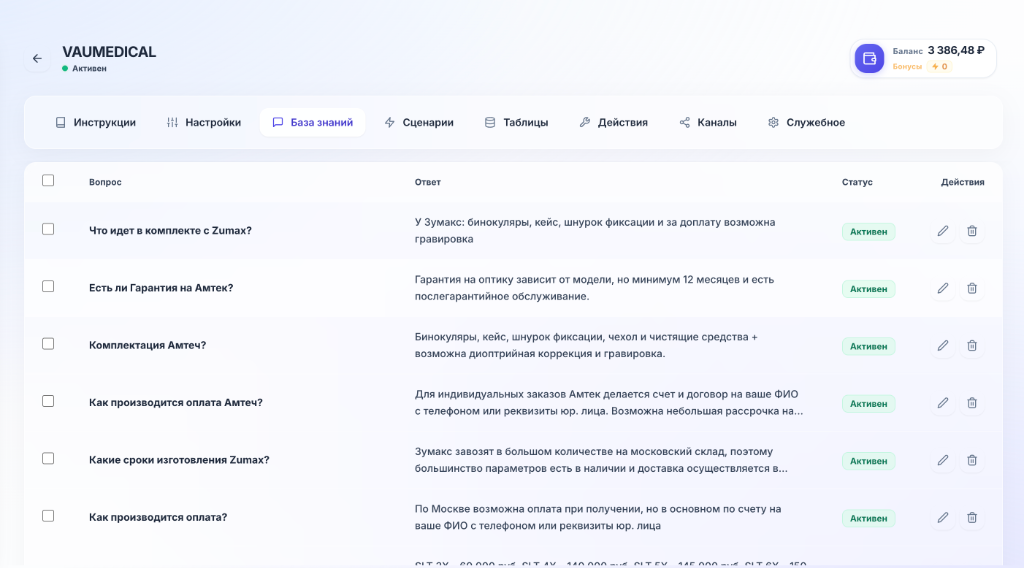Edit the 'Как производится оплата Амтеч?' entry
The image size is (1024, 568).
[943, 403]
